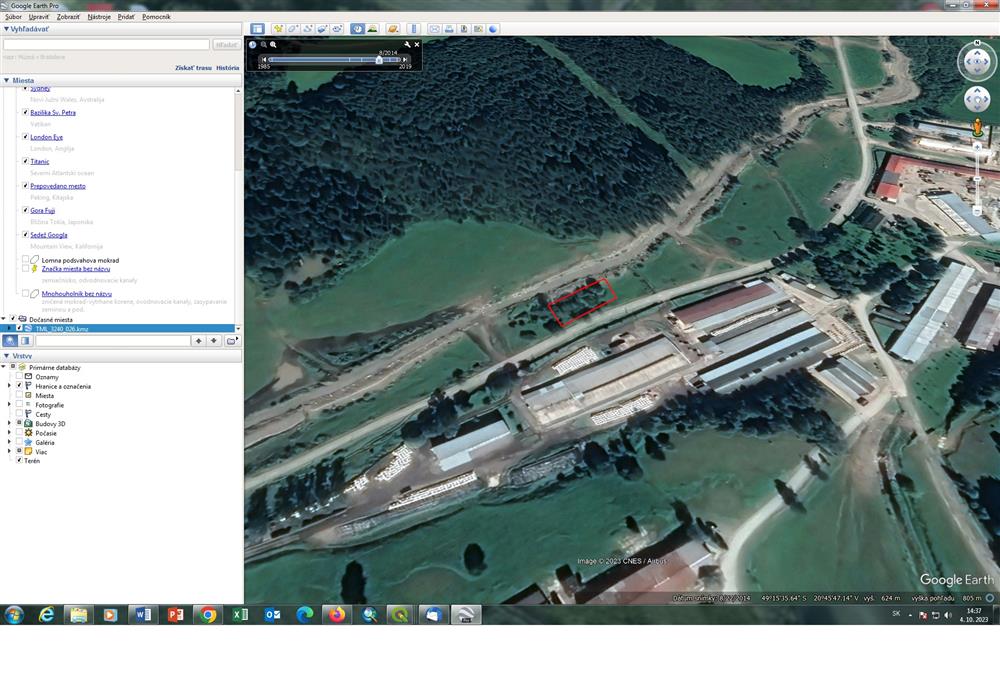
Task: Click the blue globe Earth icon in toolbar
Action: pos(493,29)
